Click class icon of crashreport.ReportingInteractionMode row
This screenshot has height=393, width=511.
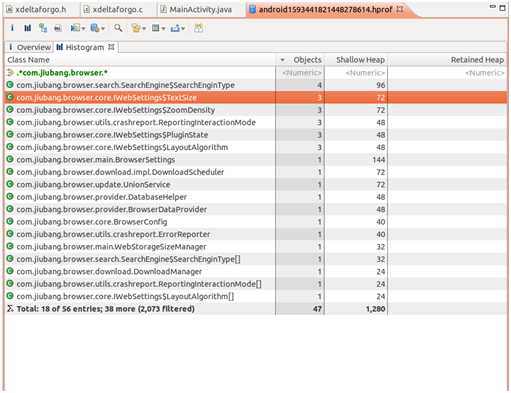click(10, 122)
